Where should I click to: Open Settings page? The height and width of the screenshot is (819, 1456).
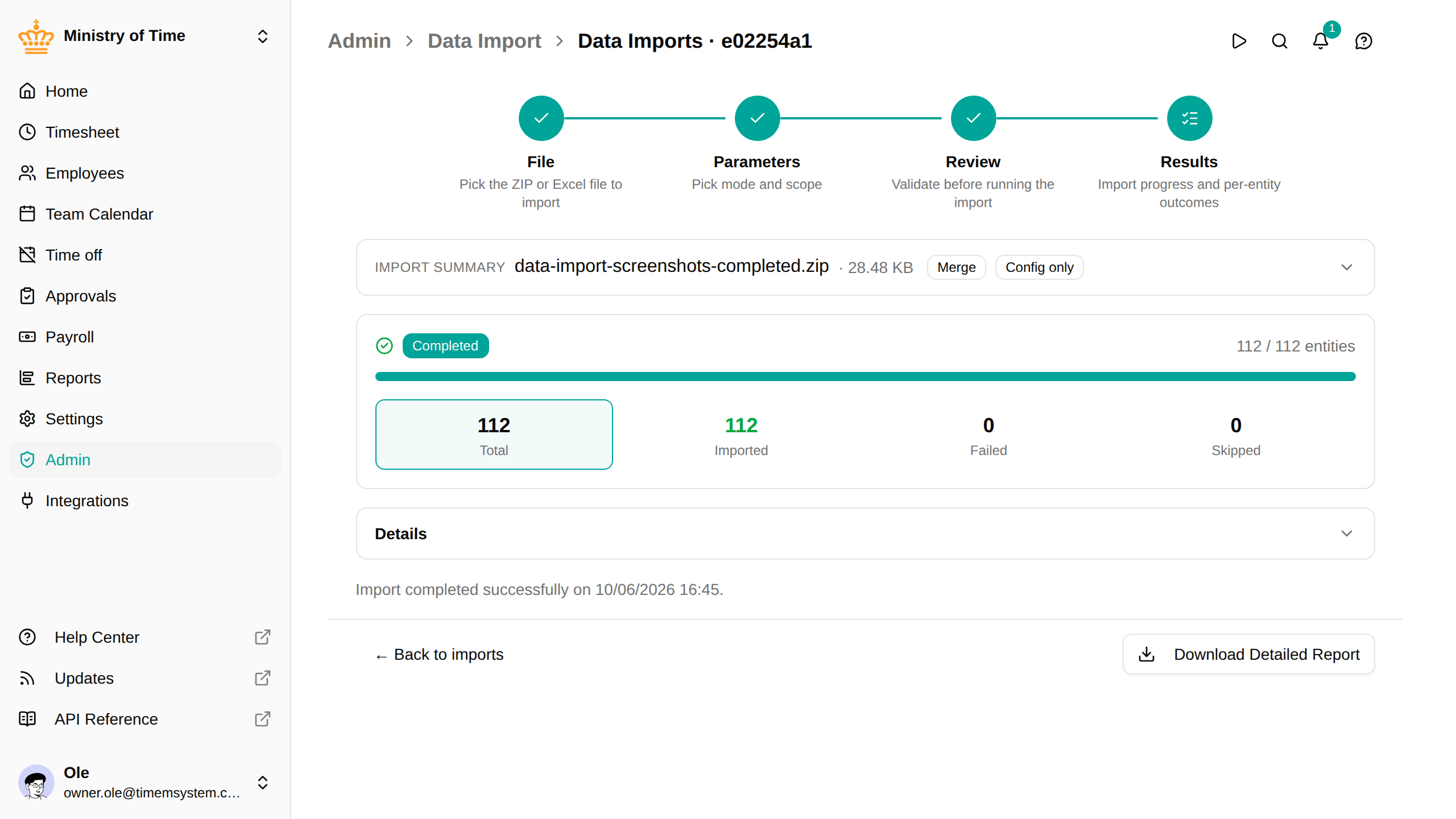[145, 419]
